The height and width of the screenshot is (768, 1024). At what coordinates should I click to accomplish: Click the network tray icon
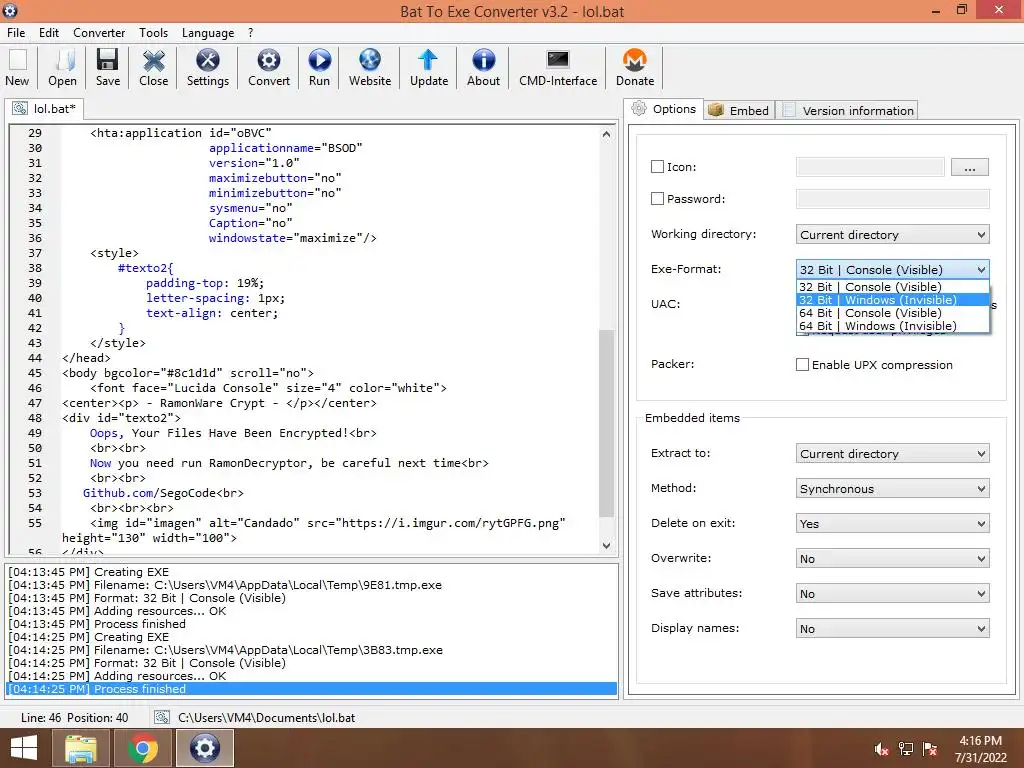pyautogui.click(x=906, y=749)
